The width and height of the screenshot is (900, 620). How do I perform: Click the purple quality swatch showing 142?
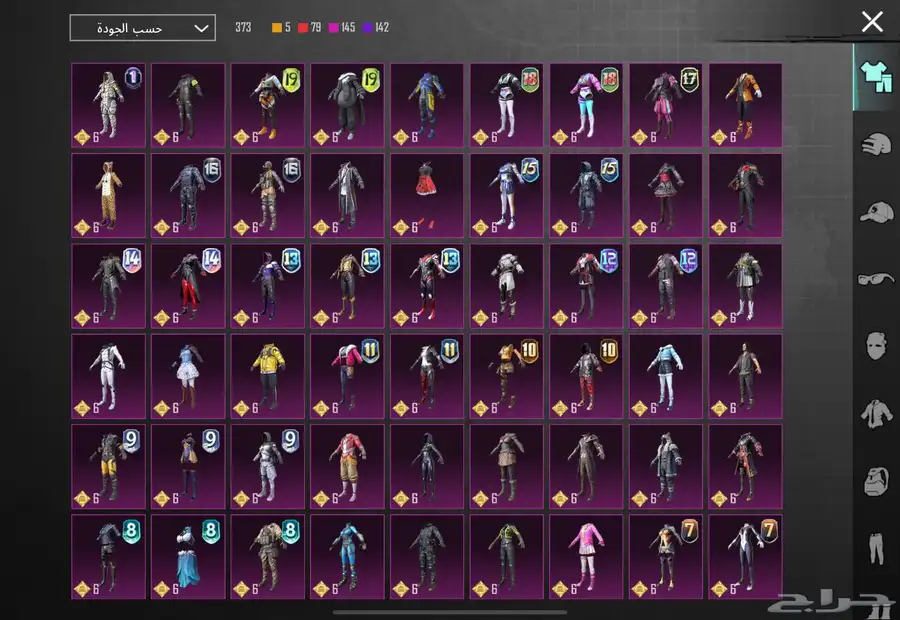click(x=368, y=28)
